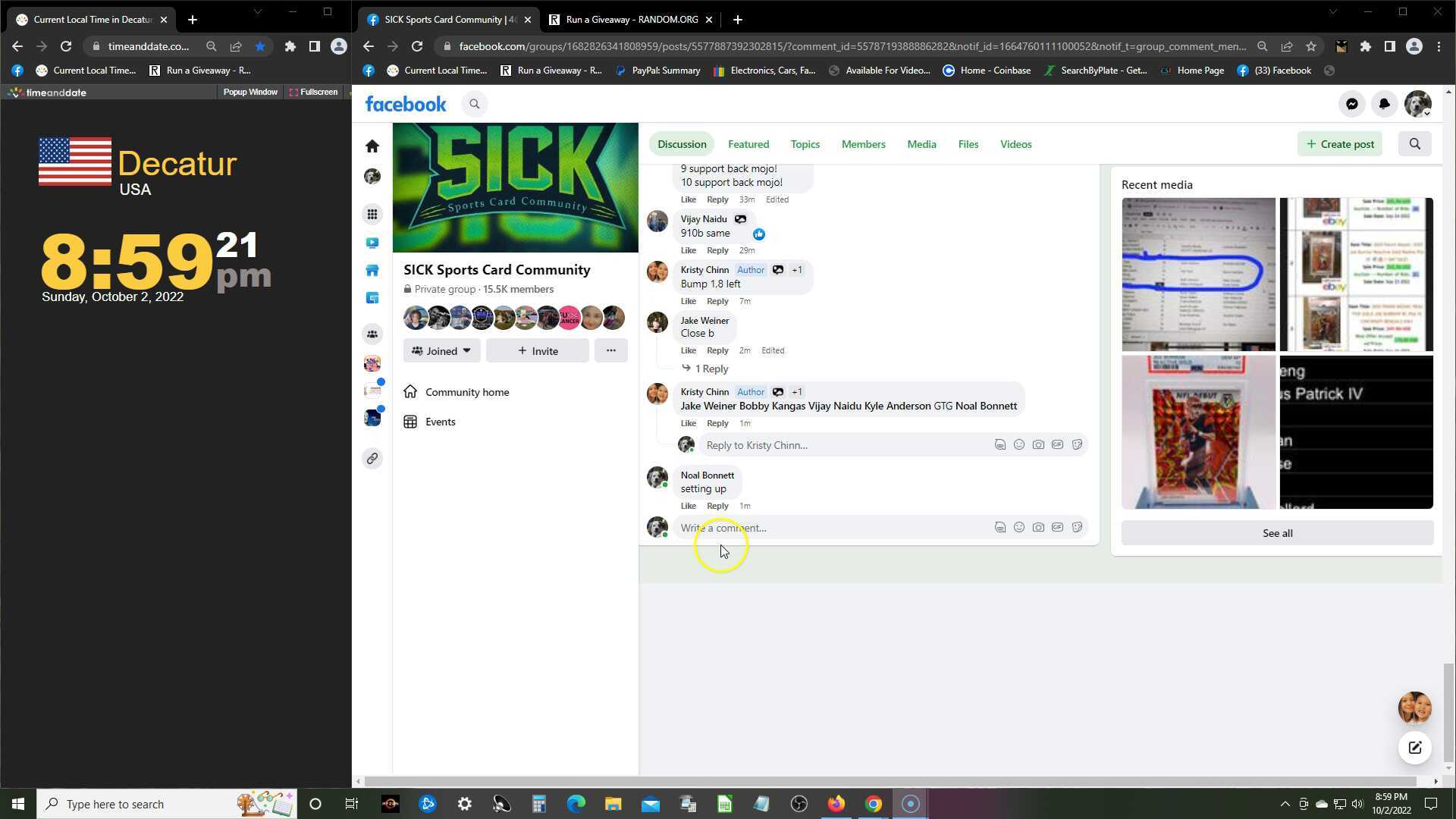Click the Facebook search magnifier icon

pyautogui.click(x=475, y=105)
